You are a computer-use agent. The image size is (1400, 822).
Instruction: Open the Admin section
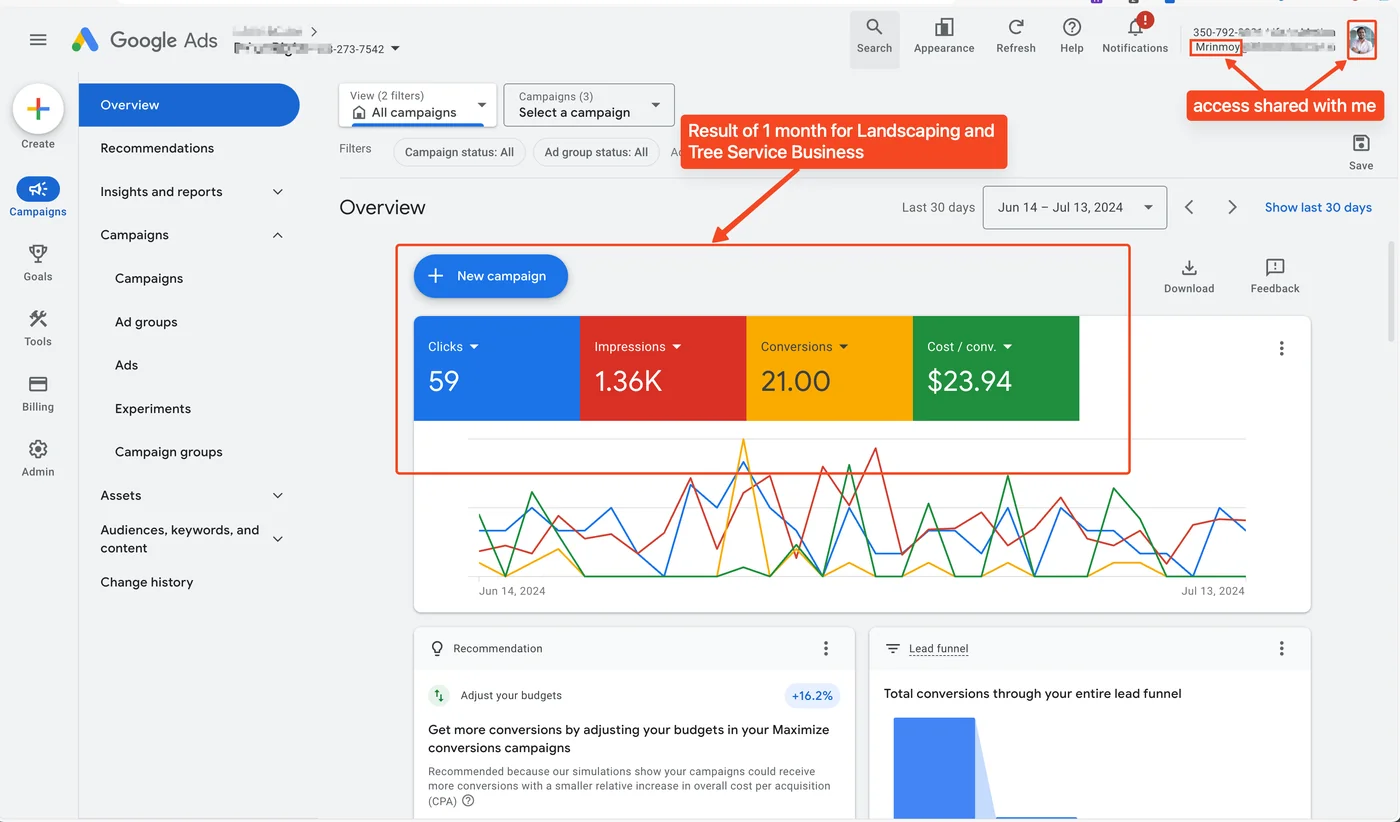tap(37, 457)
